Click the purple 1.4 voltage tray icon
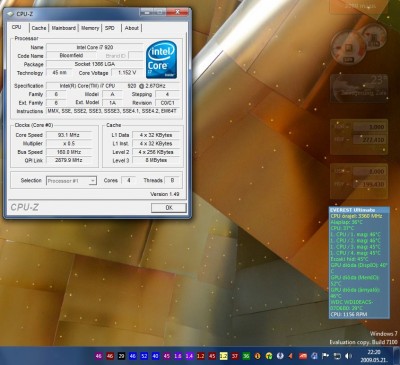This screenshot has width=400, height=365. tap(189, 356)
